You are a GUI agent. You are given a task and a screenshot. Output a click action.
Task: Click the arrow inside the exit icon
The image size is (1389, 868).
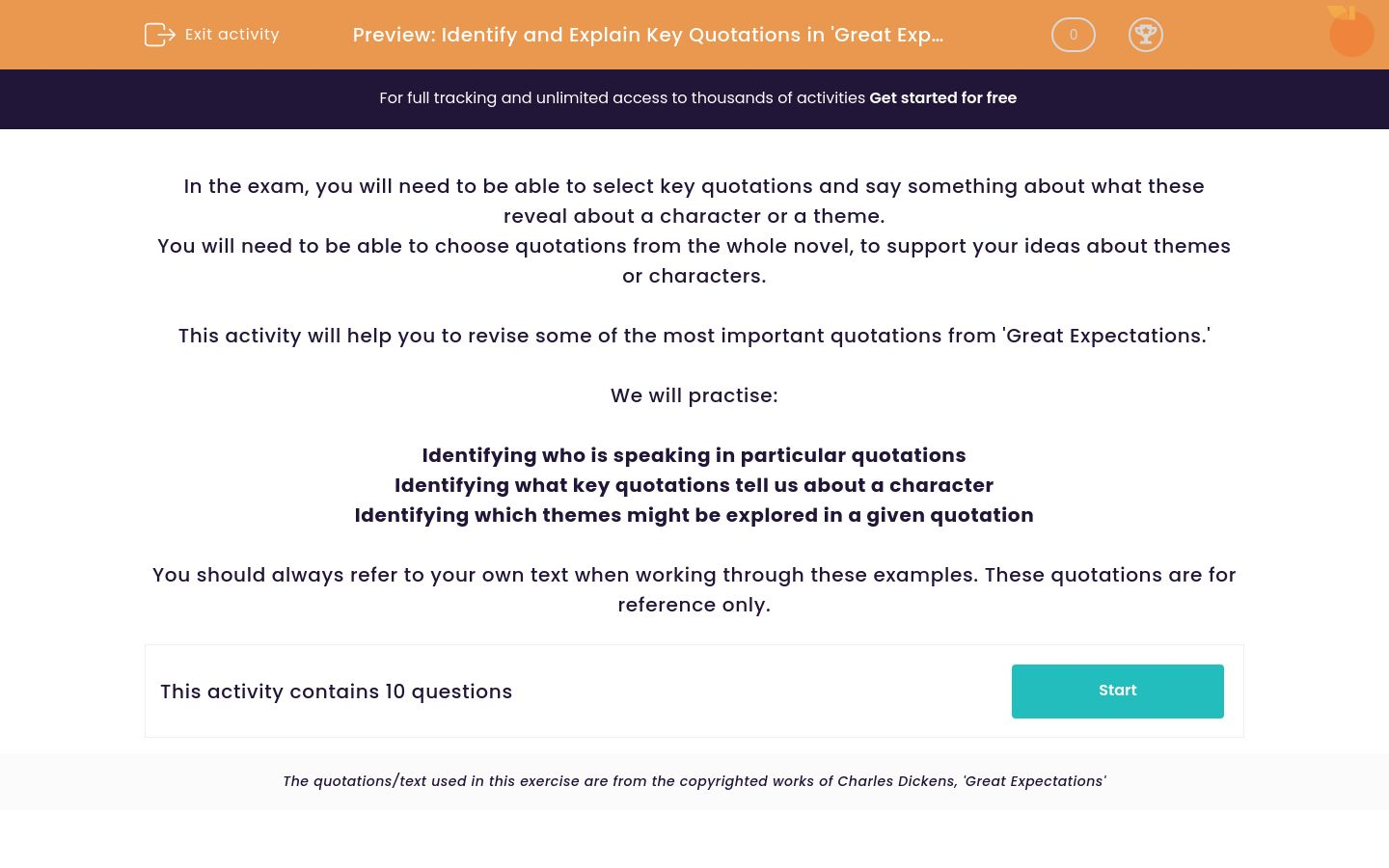pos(164,35)
